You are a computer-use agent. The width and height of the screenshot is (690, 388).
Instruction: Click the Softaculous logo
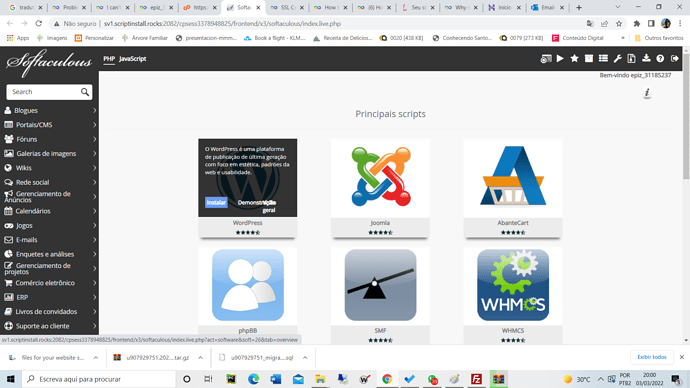pyautogui.click(x=49, y=62)
